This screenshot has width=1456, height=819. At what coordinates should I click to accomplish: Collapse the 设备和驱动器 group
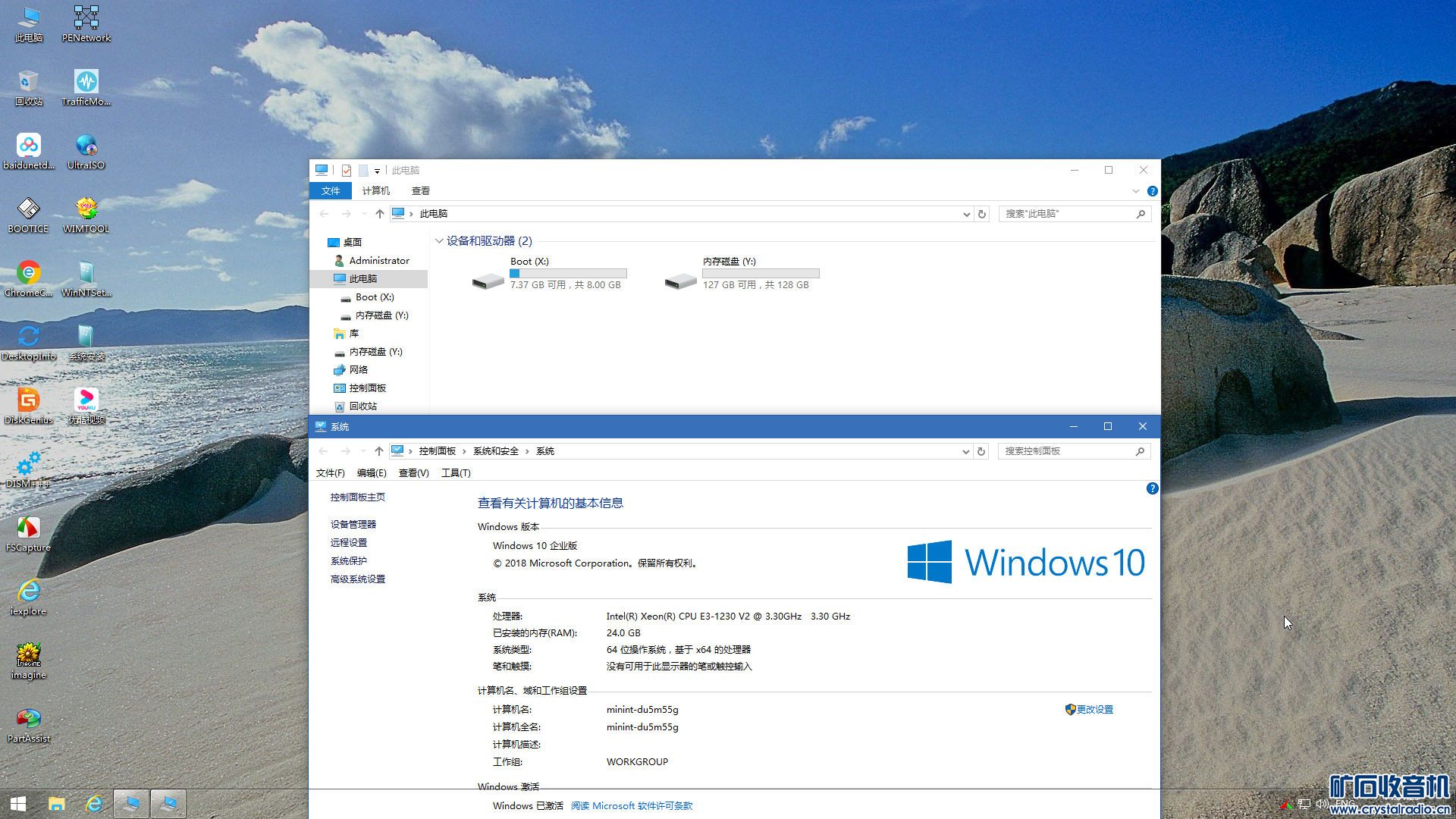[x=439, y=241]
